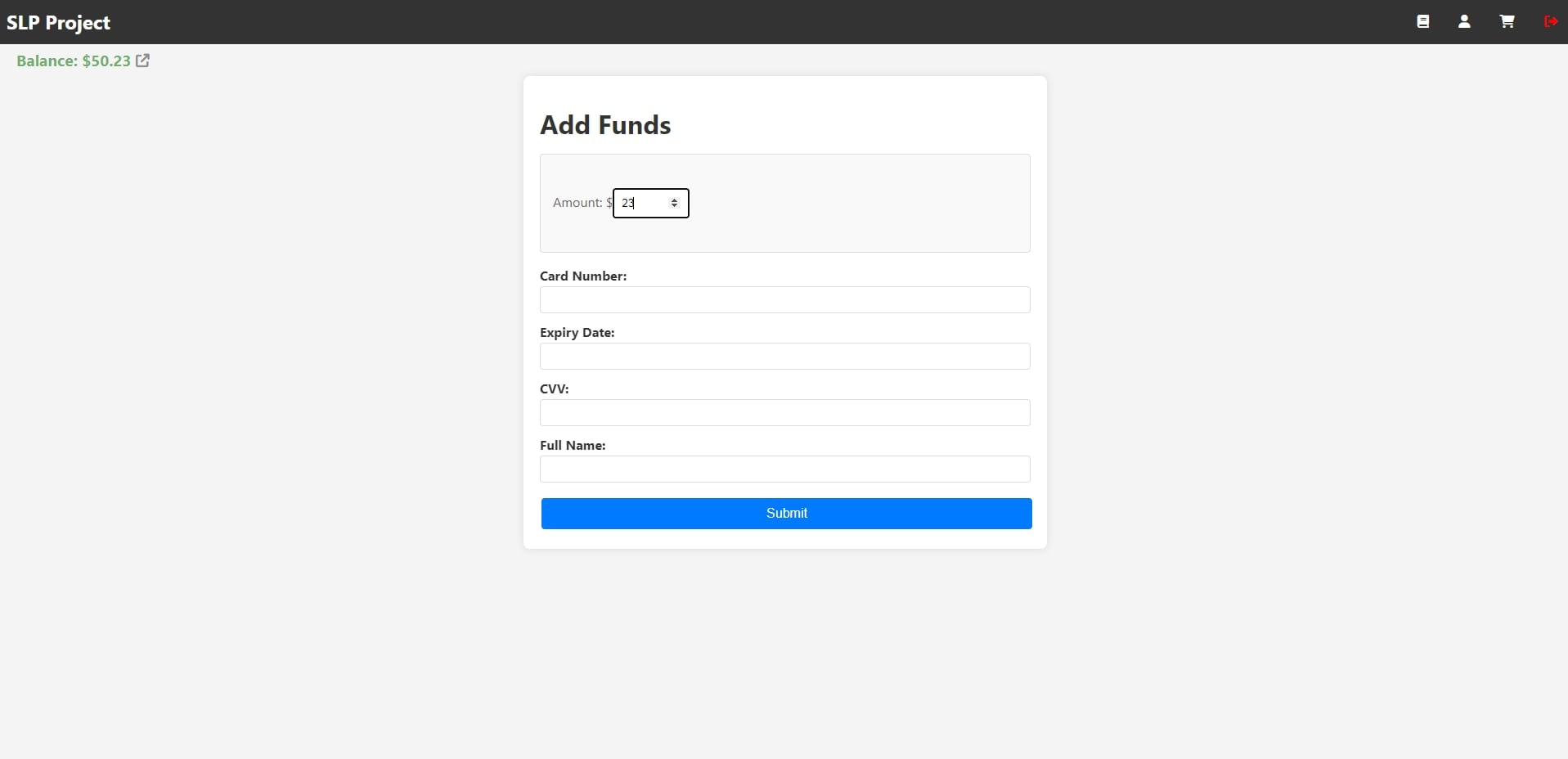Click the "CVV:" label text
Image resolution: width=1568 pixels, height=759 pixels.
tap(554, 389)
